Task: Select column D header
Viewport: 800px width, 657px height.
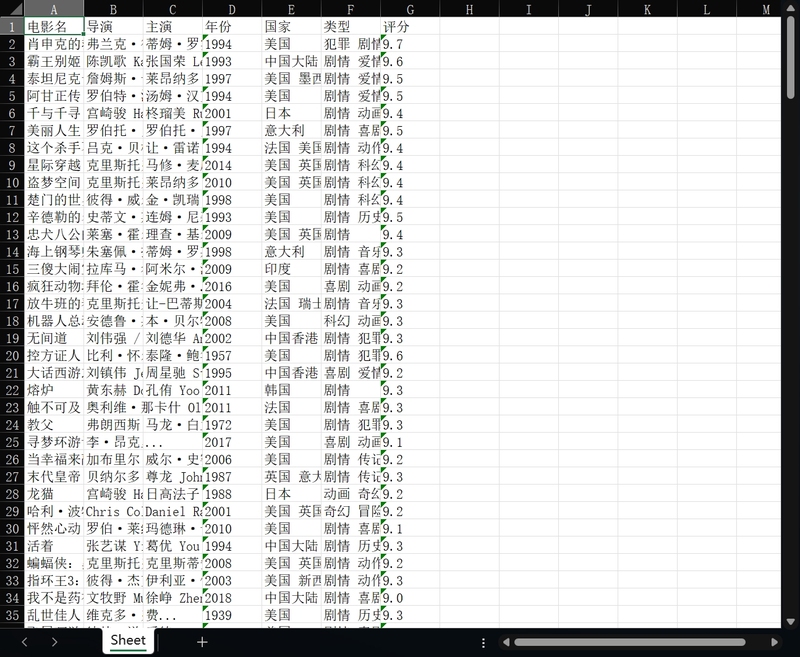Action: (232, 9)
